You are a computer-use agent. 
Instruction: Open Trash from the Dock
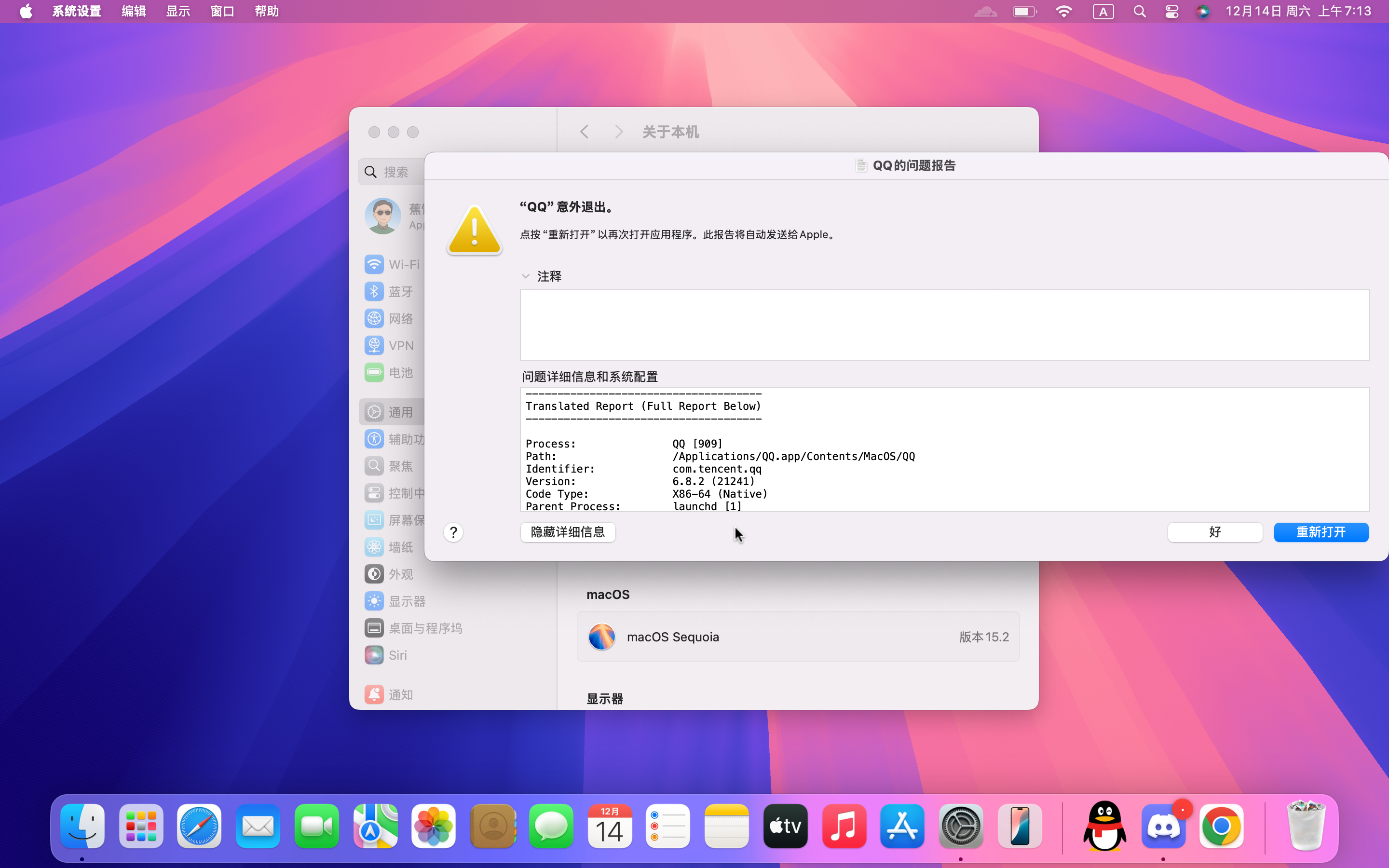point(1307,826)
